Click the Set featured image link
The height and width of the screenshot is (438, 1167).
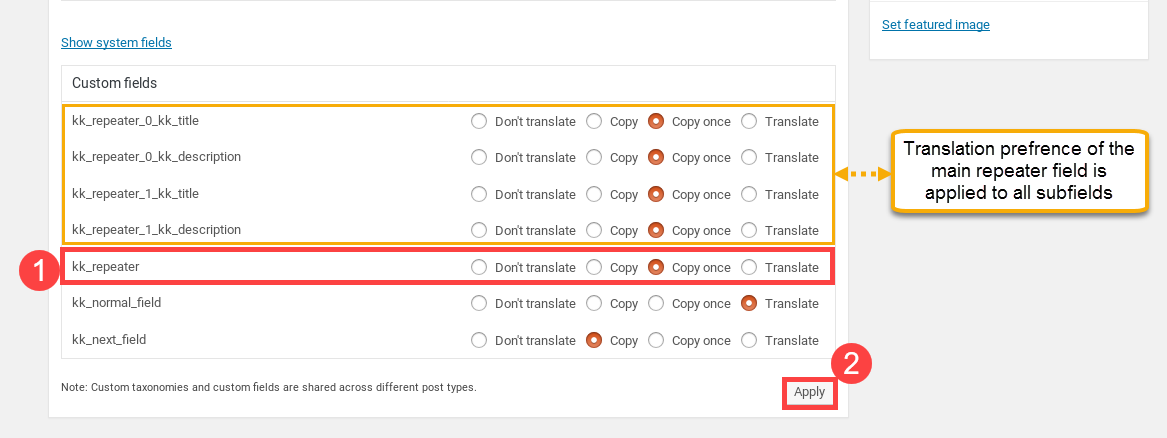tap(936, 25)
